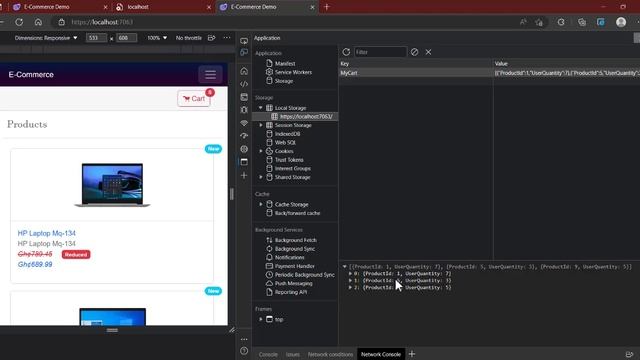The width and height of the screenshot is (640, 360).
Task: Add a new quick view tab with plus
Action: tap(412, 354)
